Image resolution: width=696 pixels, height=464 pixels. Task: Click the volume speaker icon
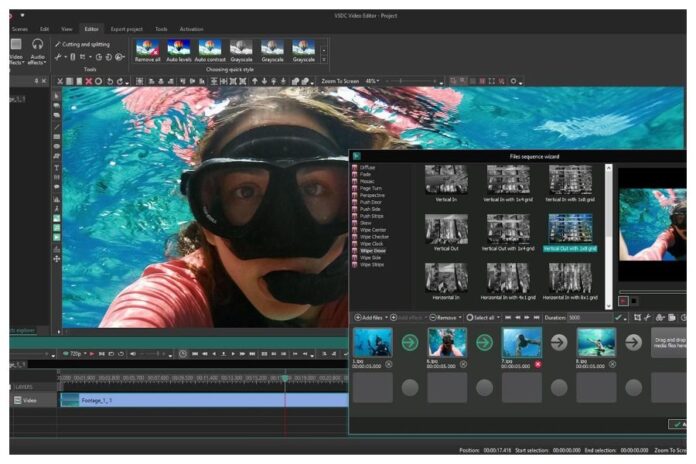[x=133, y=354]
